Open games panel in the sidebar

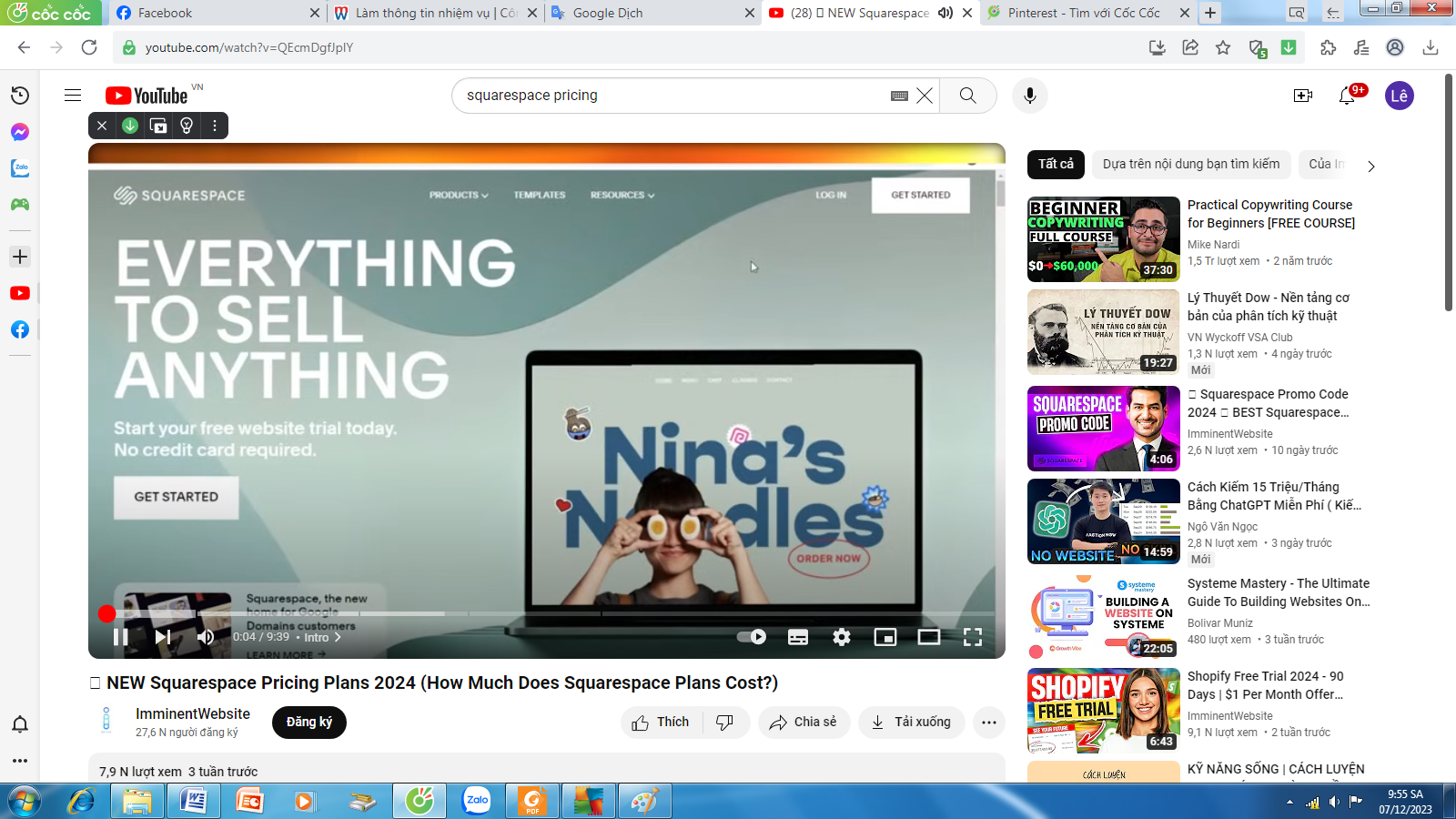tap(20, 205)
